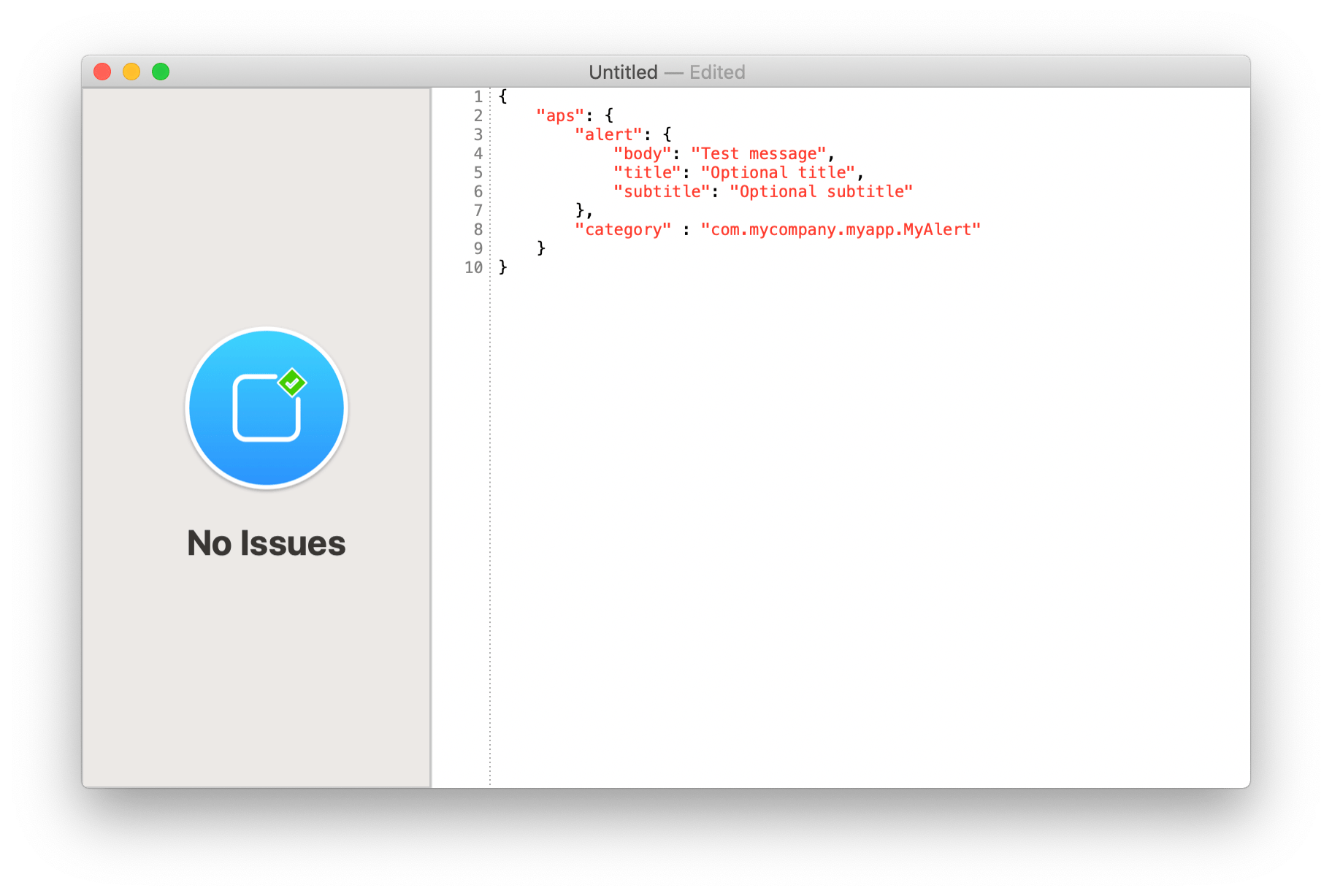Select the "alert" key on line 3
The width and height of the screenshot is (1332, 896).
tap(608, 134)
